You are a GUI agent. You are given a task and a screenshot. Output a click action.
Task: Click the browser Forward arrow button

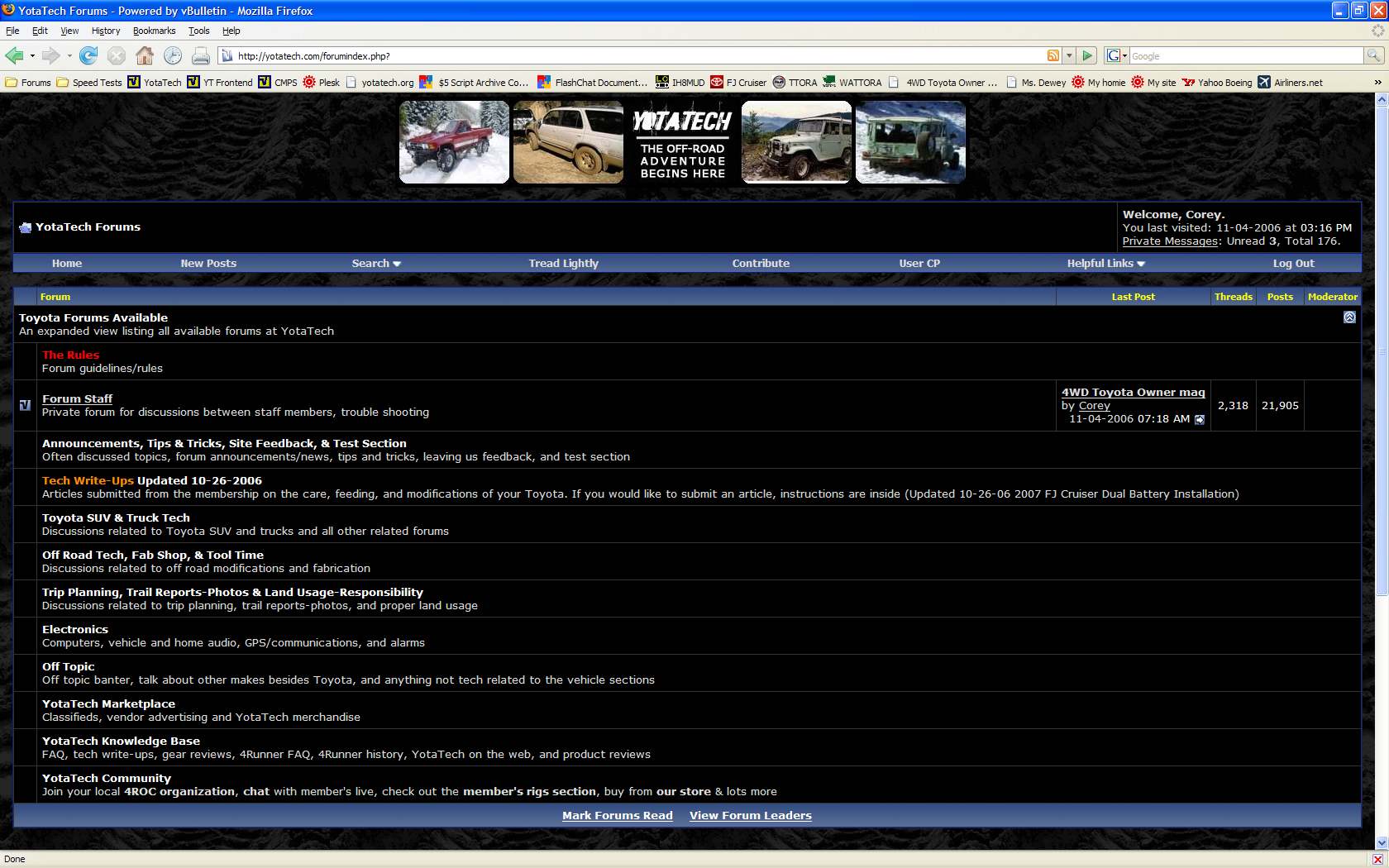coord(50,55)
